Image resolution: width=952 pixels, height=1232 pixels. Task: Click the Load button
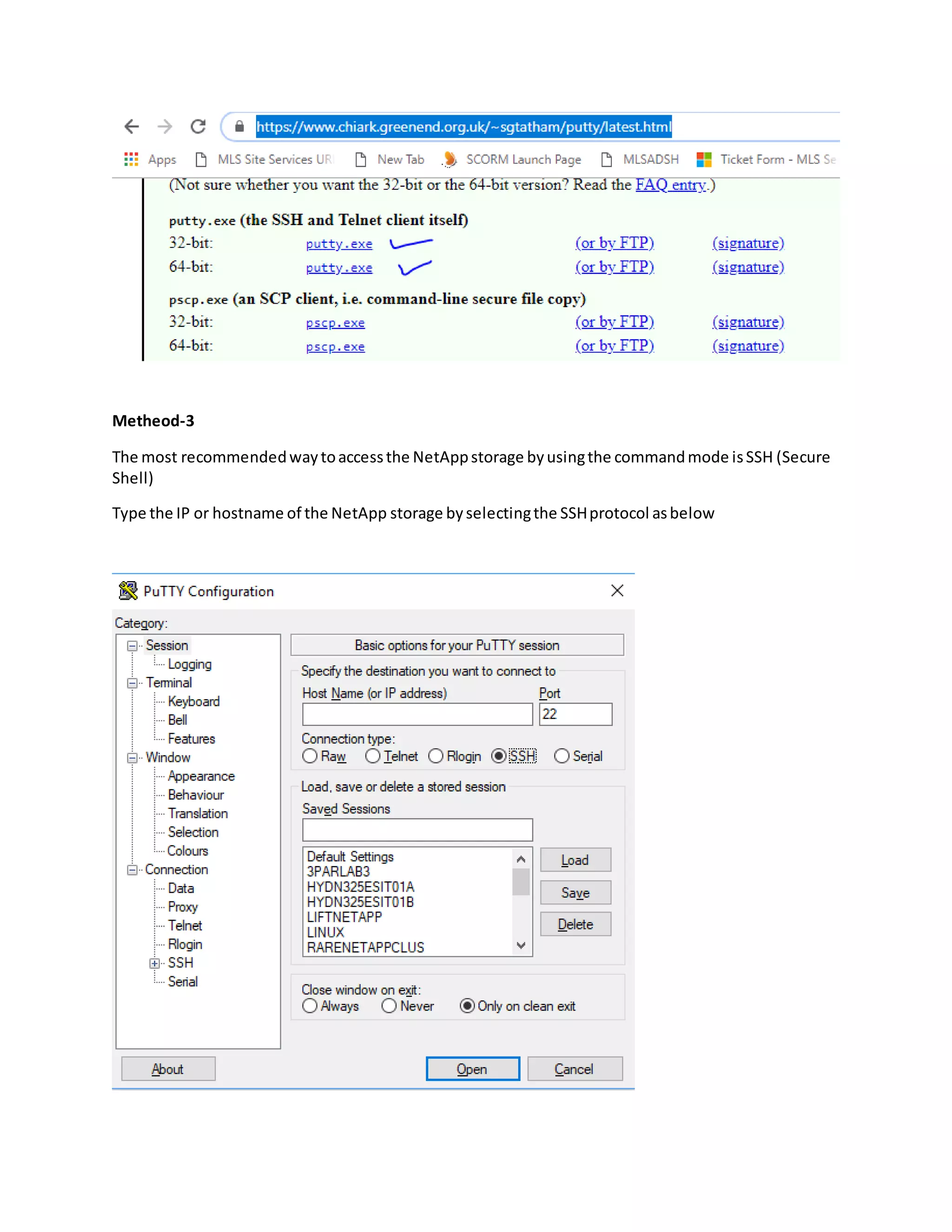pos(575,860)
